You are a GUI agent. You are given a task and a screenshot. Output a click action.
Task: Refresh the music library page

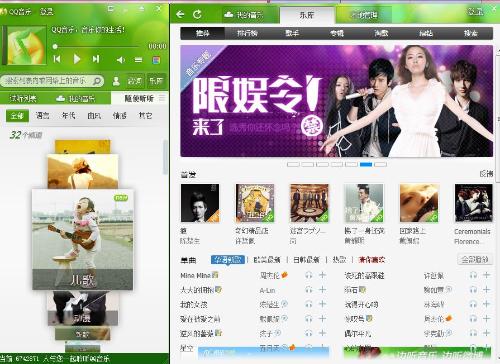pos(197,14)
